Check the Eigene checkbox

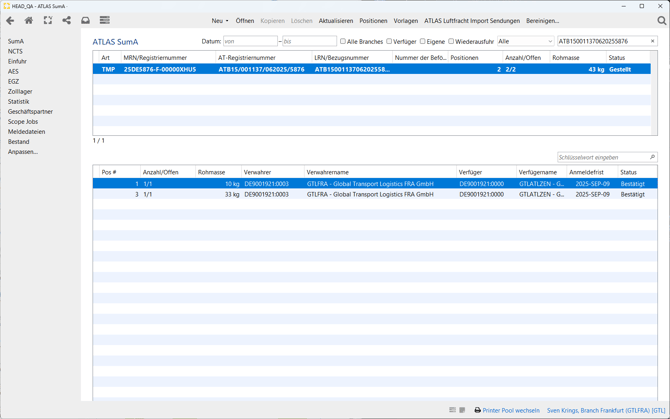pos(423,41)
